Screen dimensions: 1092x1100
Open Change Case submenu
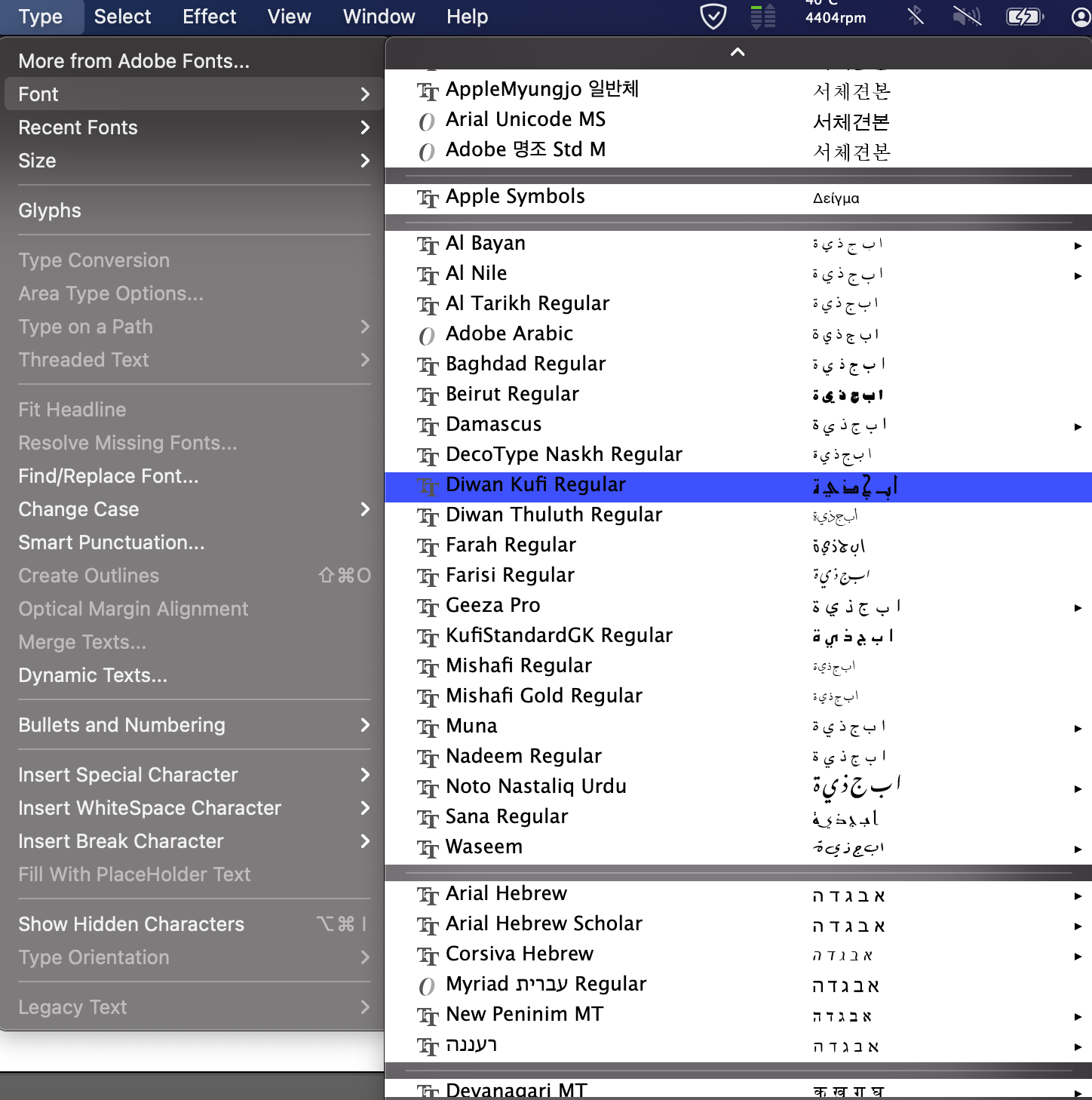(x=193, y=509)
